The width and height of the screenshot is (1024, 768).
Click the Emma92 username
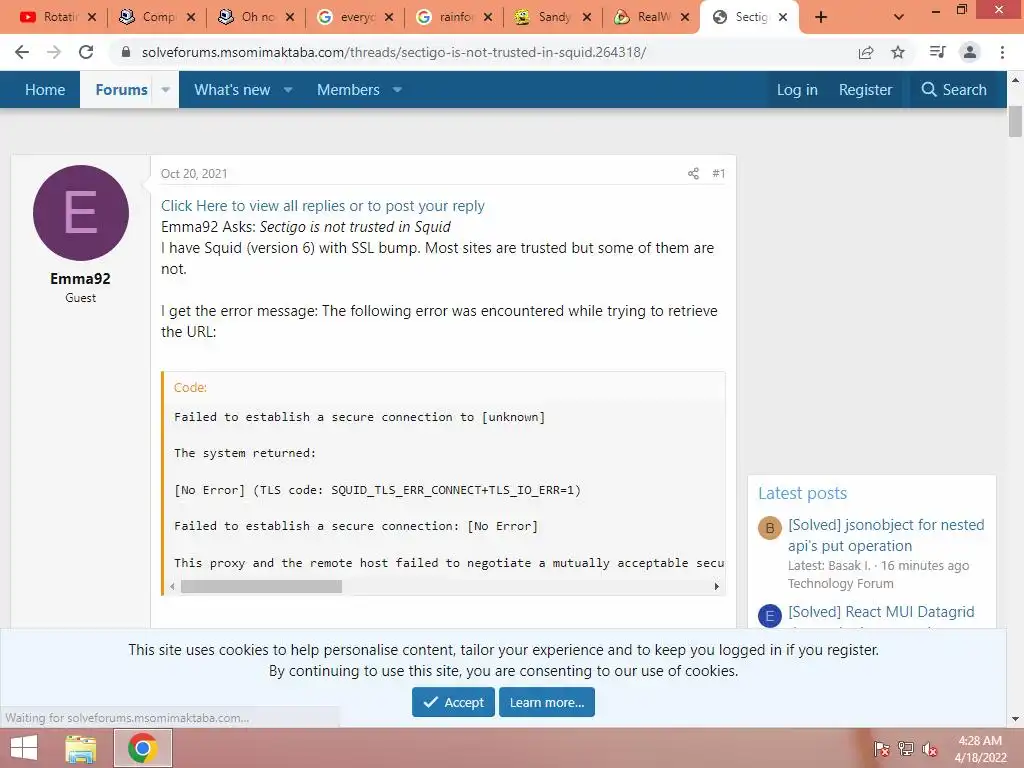[x=80, y=279]
